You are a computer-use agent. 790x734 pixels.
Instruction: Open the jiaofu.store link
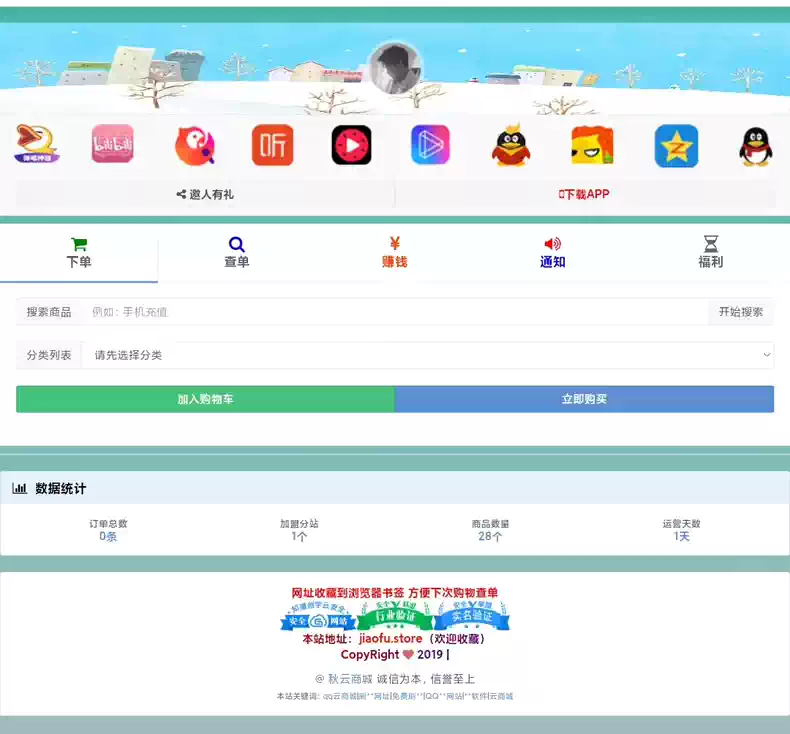(390, 639)
